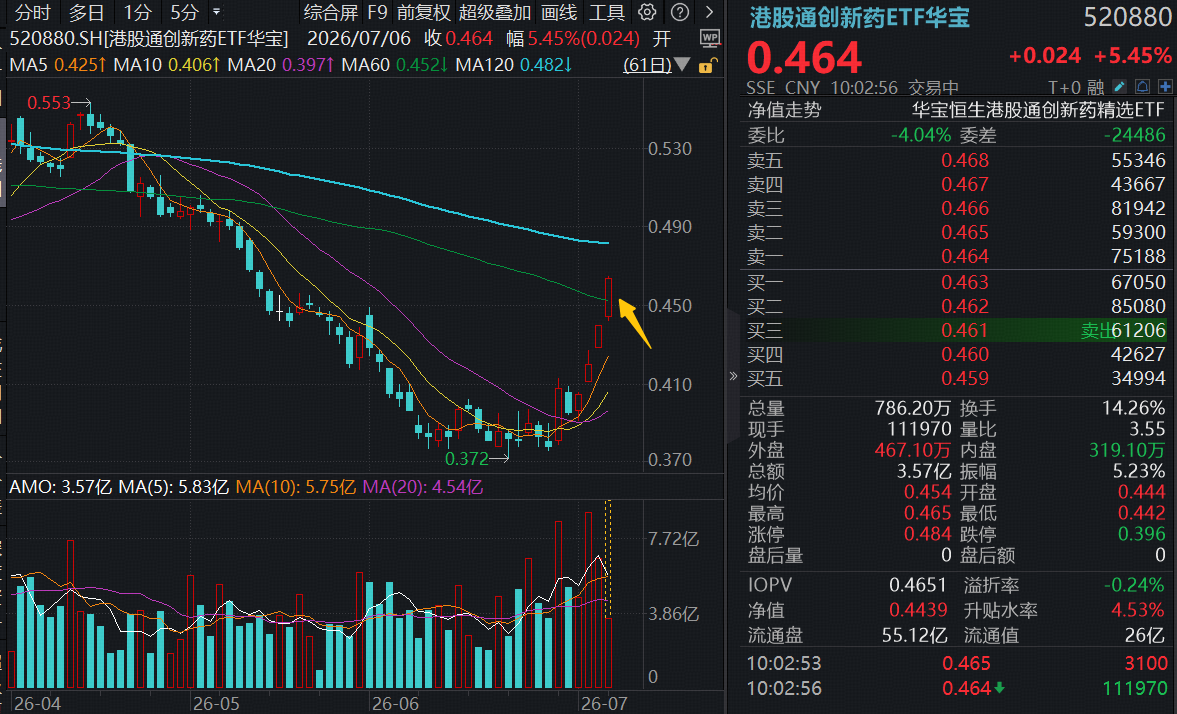1177x714 pixels.
Task: Click the MA20 0.397 indicator label
Action: pyautogui.click(x=281, y=65)
